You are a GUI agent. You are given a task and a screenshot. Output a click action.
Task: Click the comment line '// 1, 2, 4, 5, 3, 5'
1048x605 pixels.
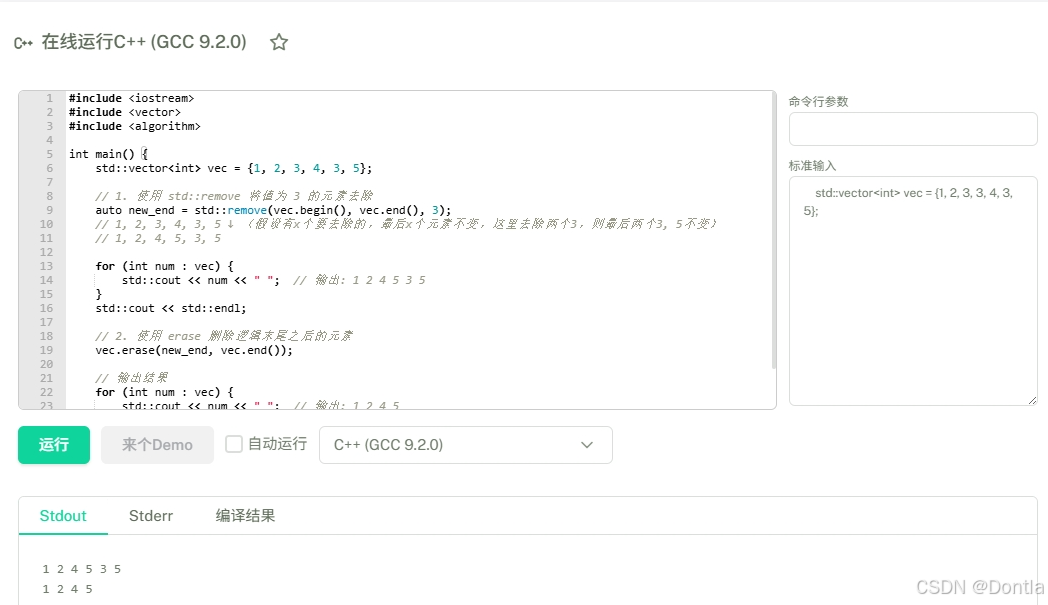click(158, 239)
